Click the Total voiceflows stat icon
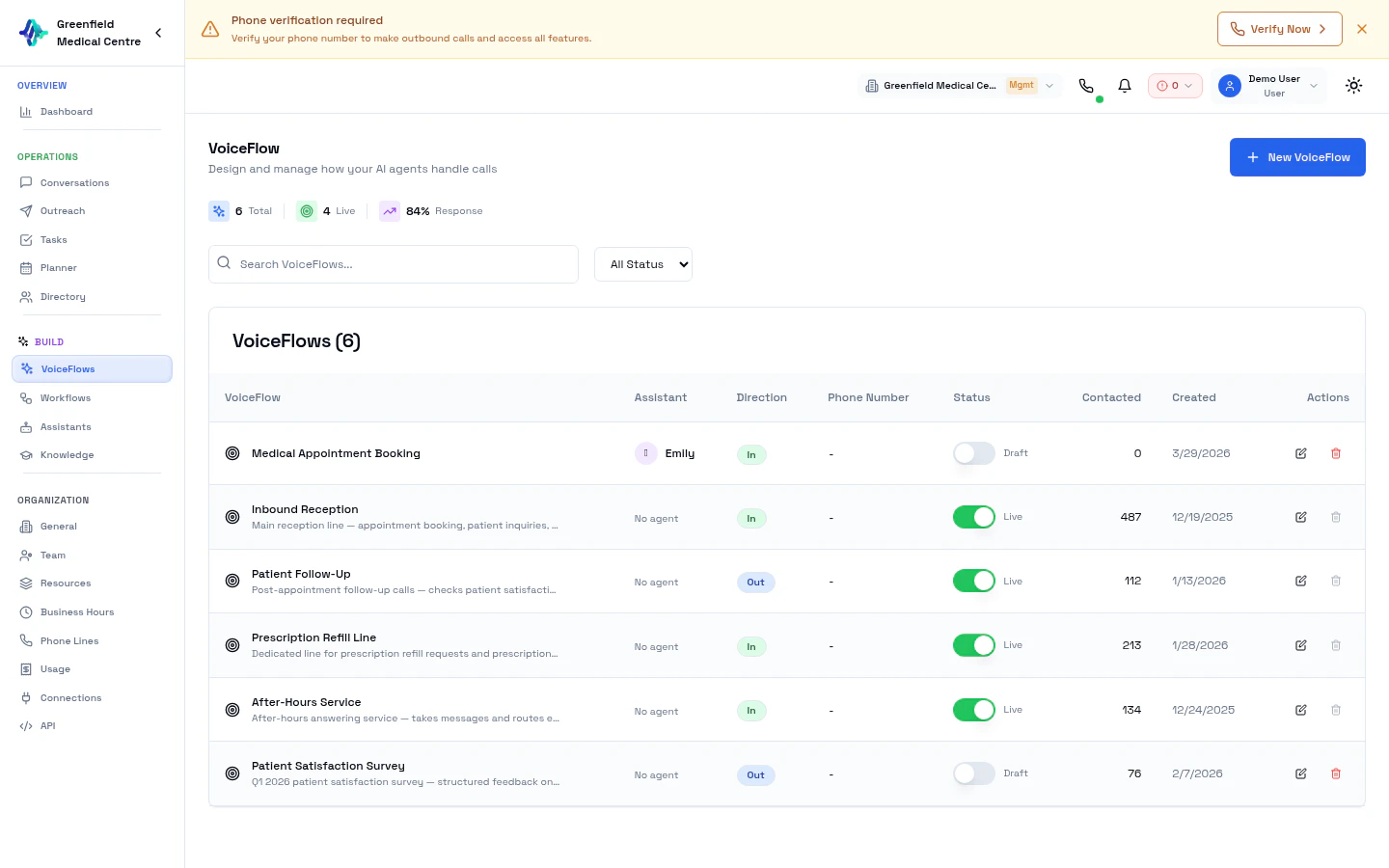This screenshot has width=1389, height=868. [x=219, y=211]
